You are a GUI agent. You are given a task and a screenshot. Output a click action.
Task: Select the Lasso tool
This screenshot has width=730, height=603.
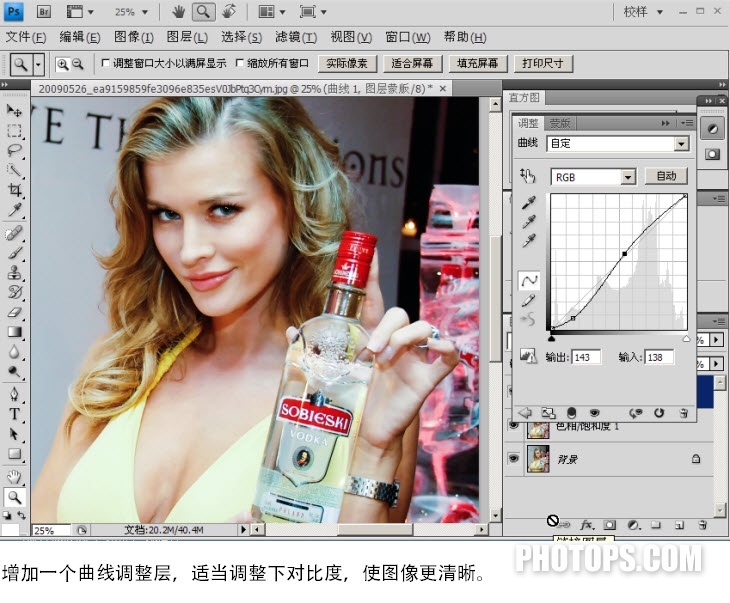[14, 150]
